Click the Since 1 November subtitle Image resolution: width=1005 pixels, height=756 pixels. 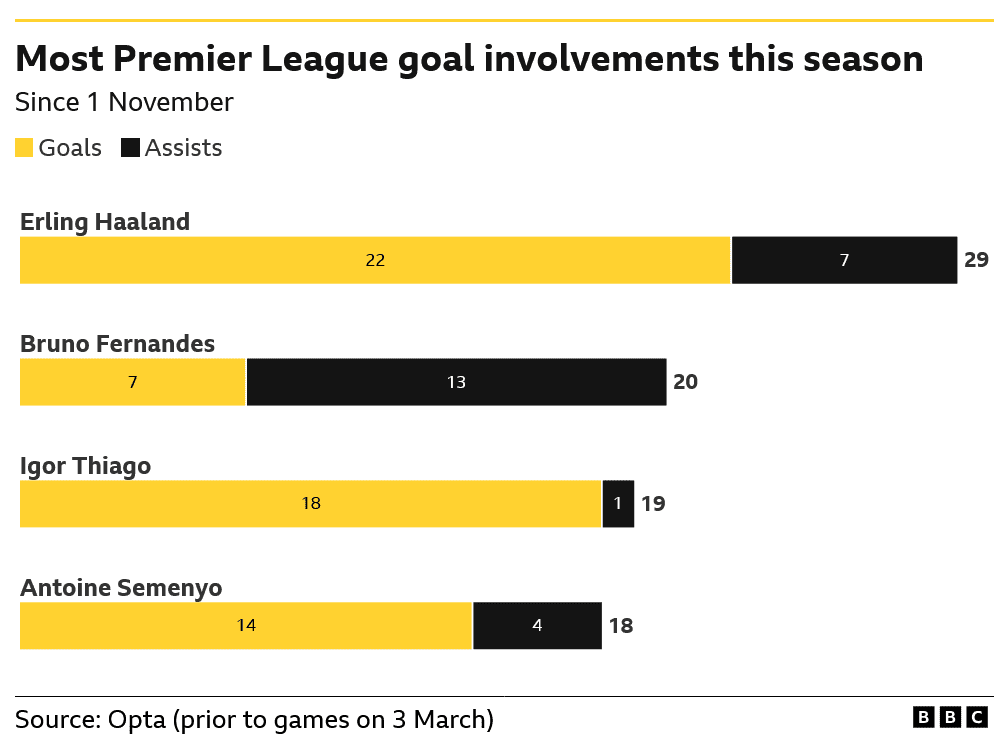pos(124,103)
